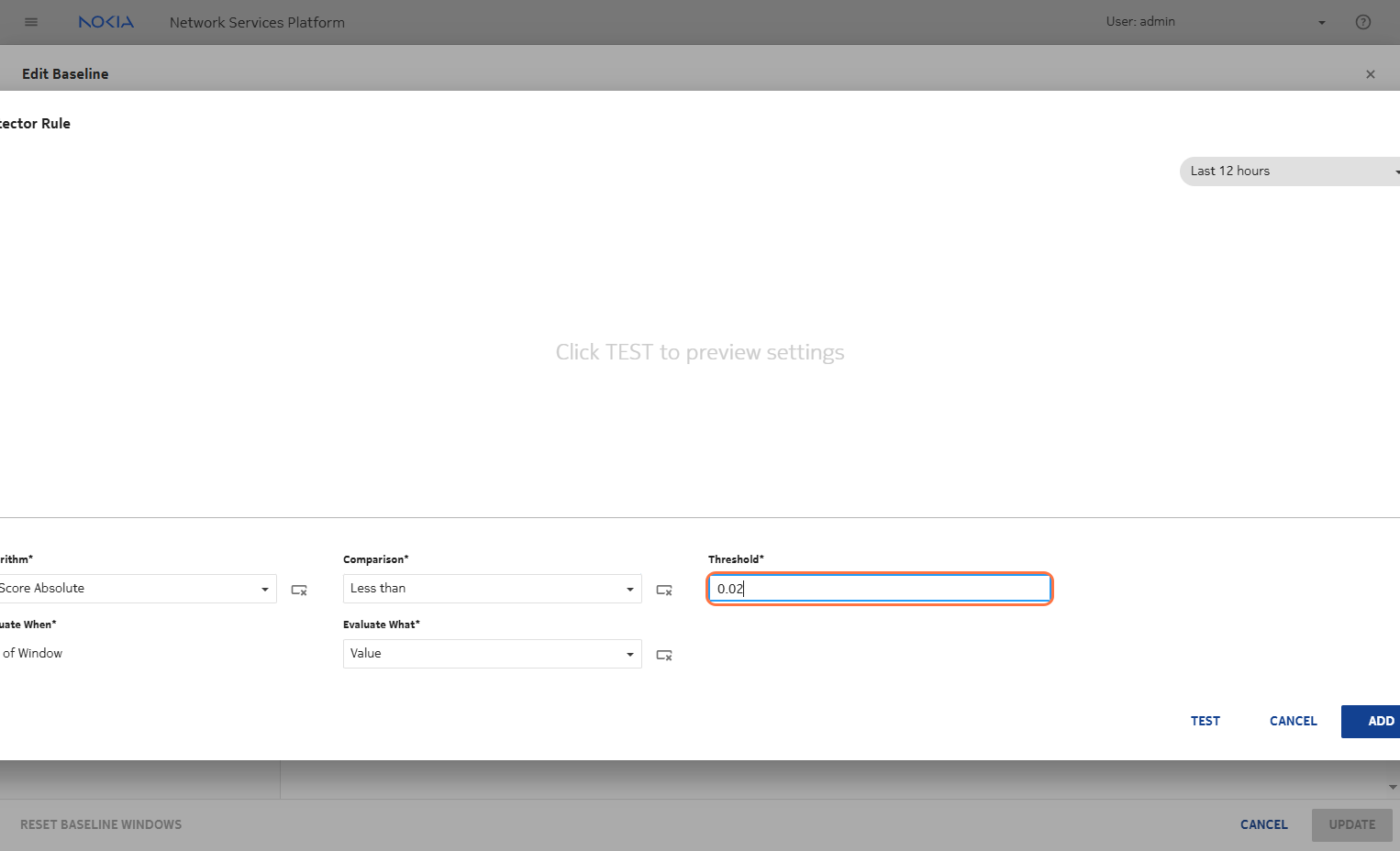Viewport: 1400px width, 851px height.
Task: Open the Last 12 hours time range dropdown
Action: point(1289,171)
